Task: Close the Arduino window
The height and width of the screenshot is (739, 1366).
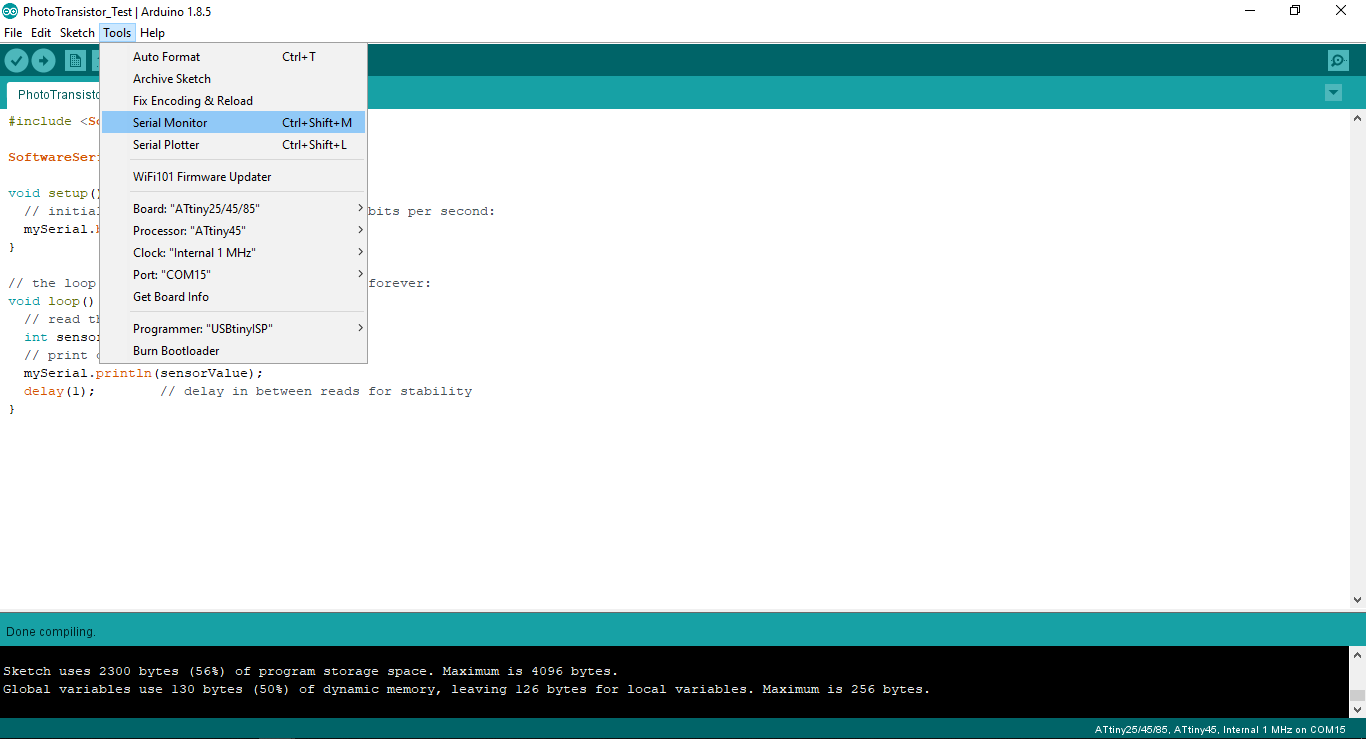Action: click(1342, 11)
